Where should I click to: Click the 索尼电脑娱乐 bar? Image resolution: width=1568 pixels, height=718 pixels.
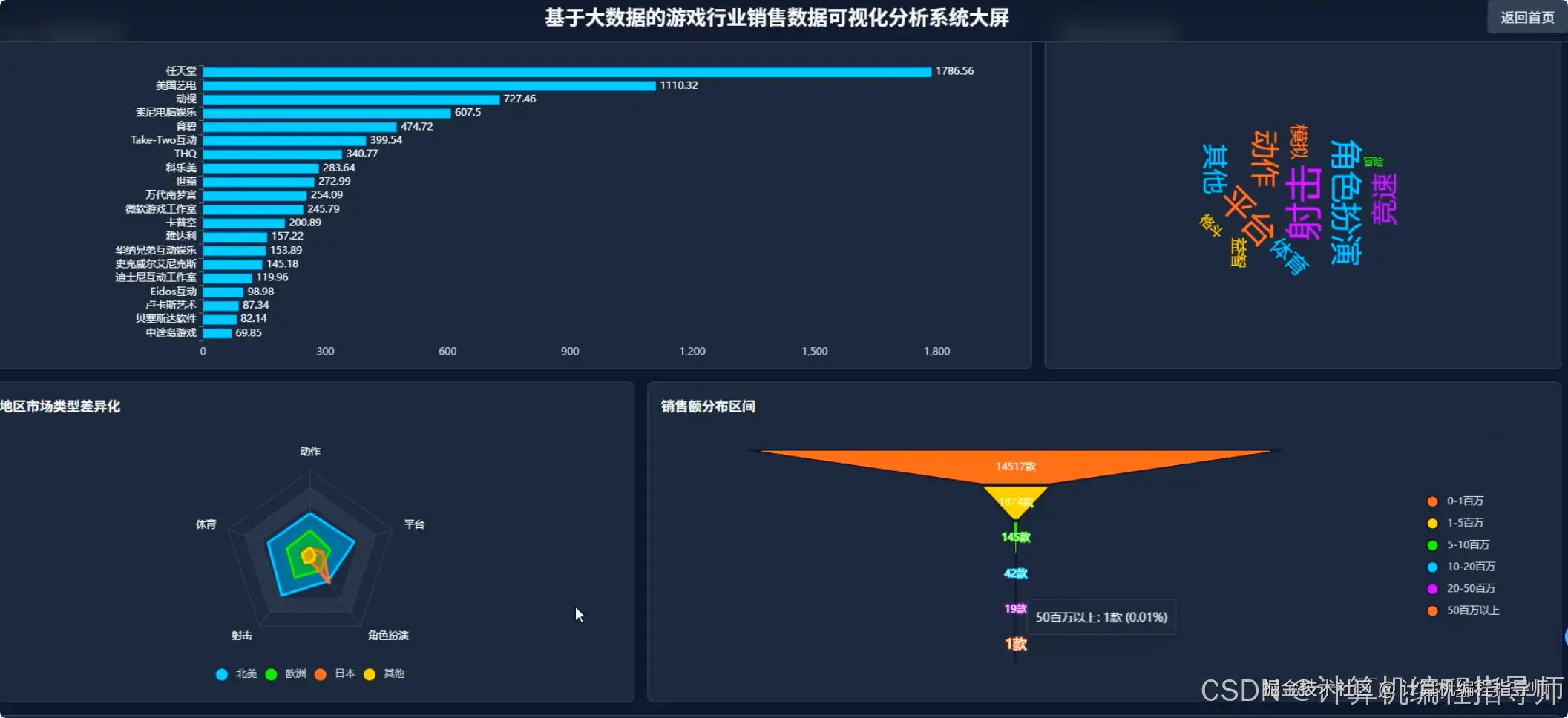click(x=327, y=113)
